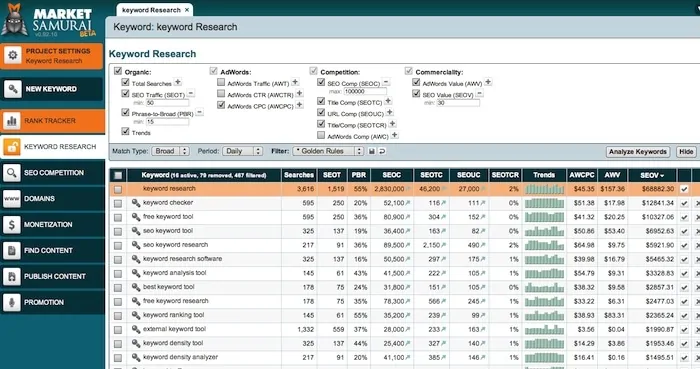Open Rank Tracker bar chart icon
The image size is (700, 369).
click(12, 121)
